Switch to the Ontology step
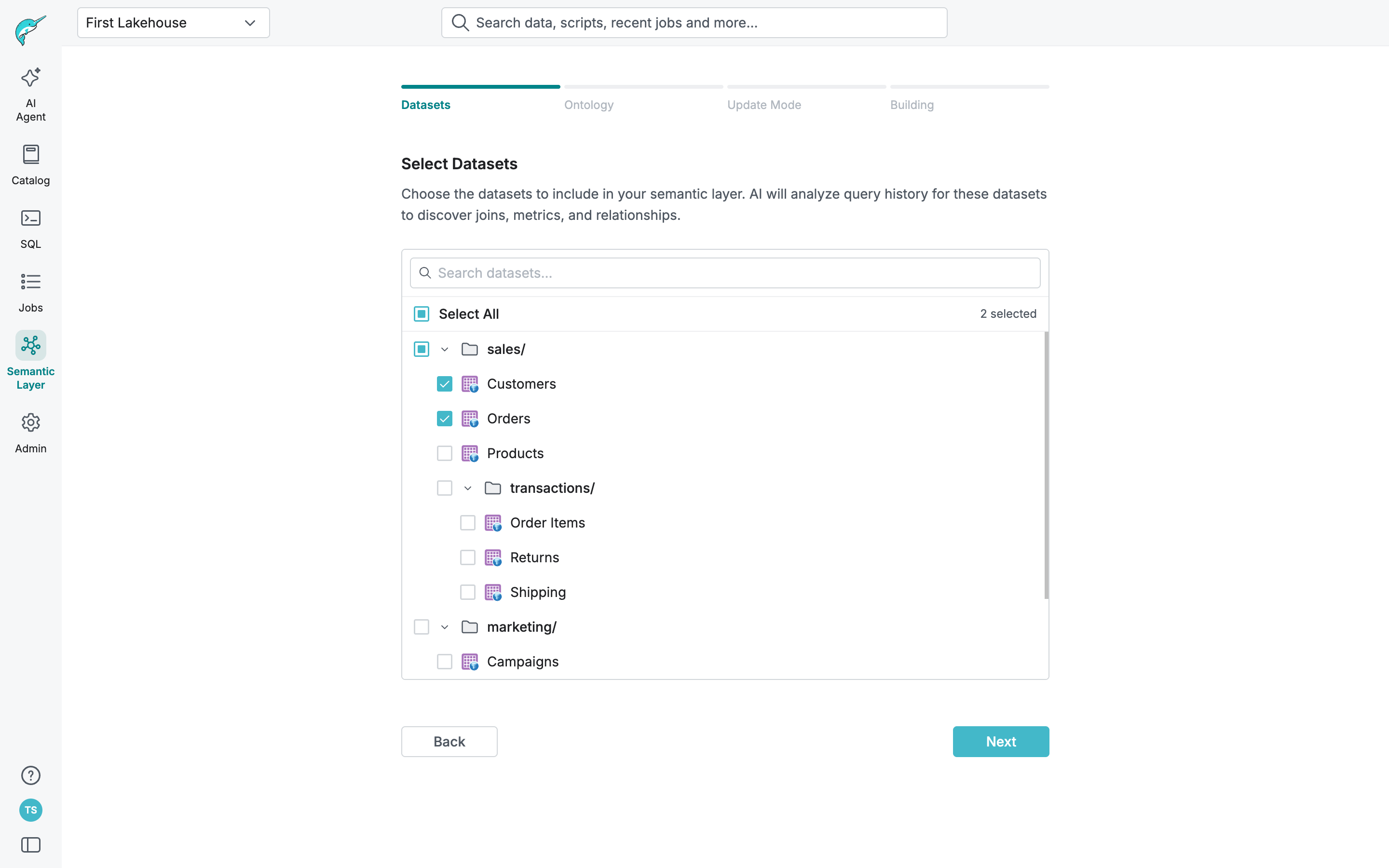Image resolution: width=1389 pixels, height=868 pixels. click(588, 105)
